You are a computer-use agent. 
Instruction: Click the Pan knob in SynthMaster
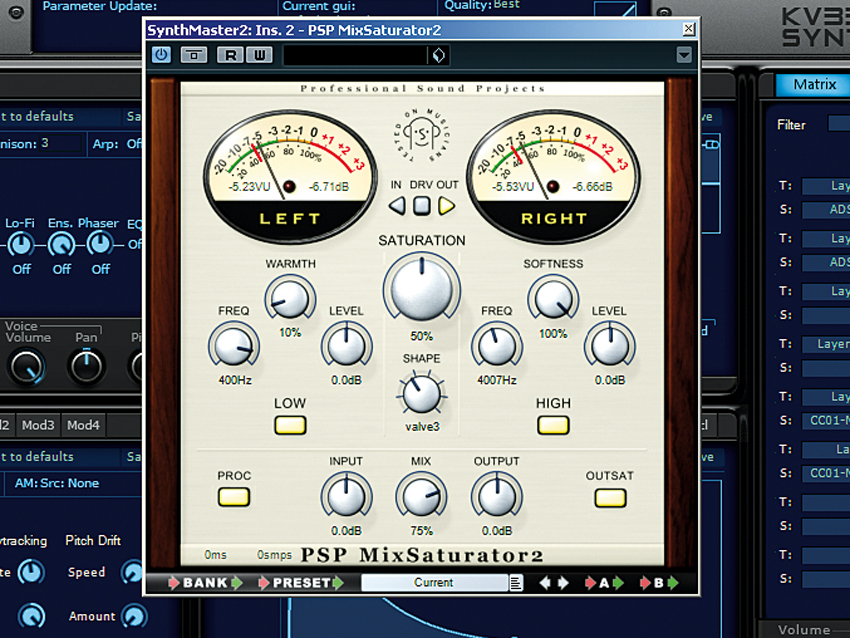[86, 367]
